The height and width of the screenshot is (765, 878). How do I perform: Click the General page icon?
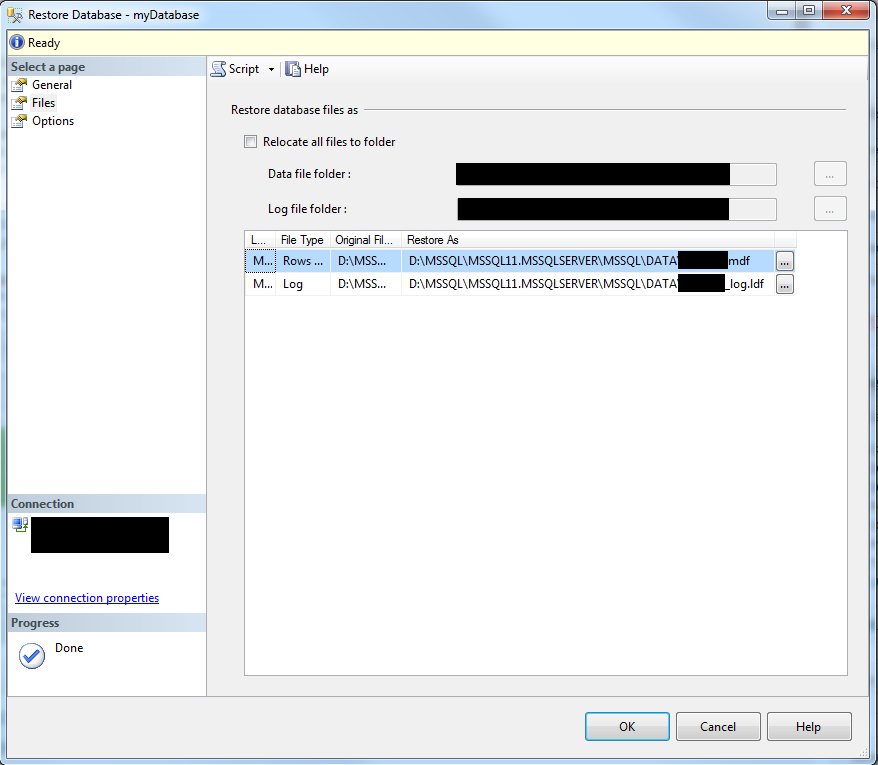(19, 85)
